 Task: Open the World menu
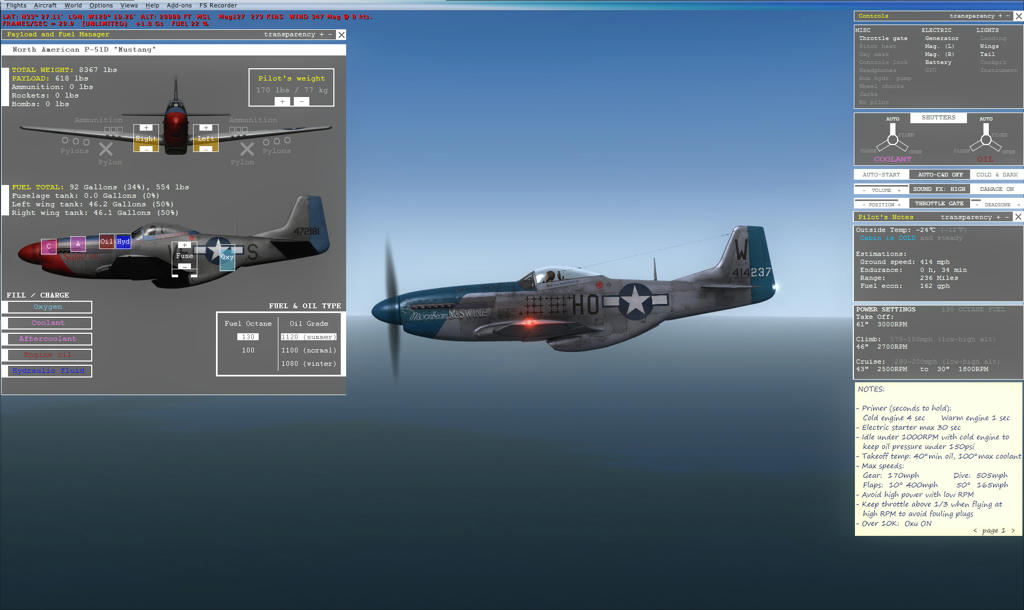tap(73, 5)
